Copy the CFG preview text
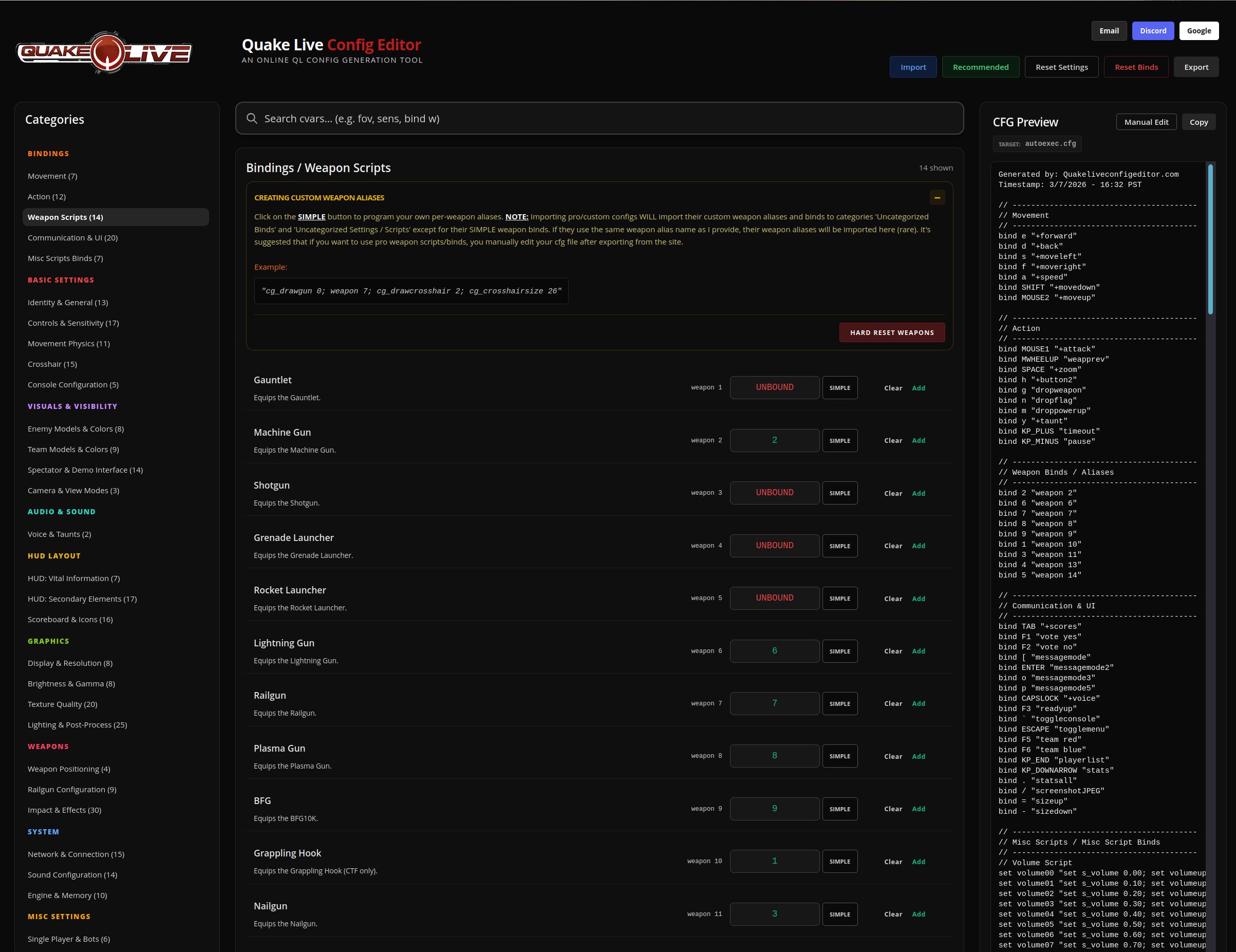This screenshot has height=952, width=1236. (x=1198, y=122)
